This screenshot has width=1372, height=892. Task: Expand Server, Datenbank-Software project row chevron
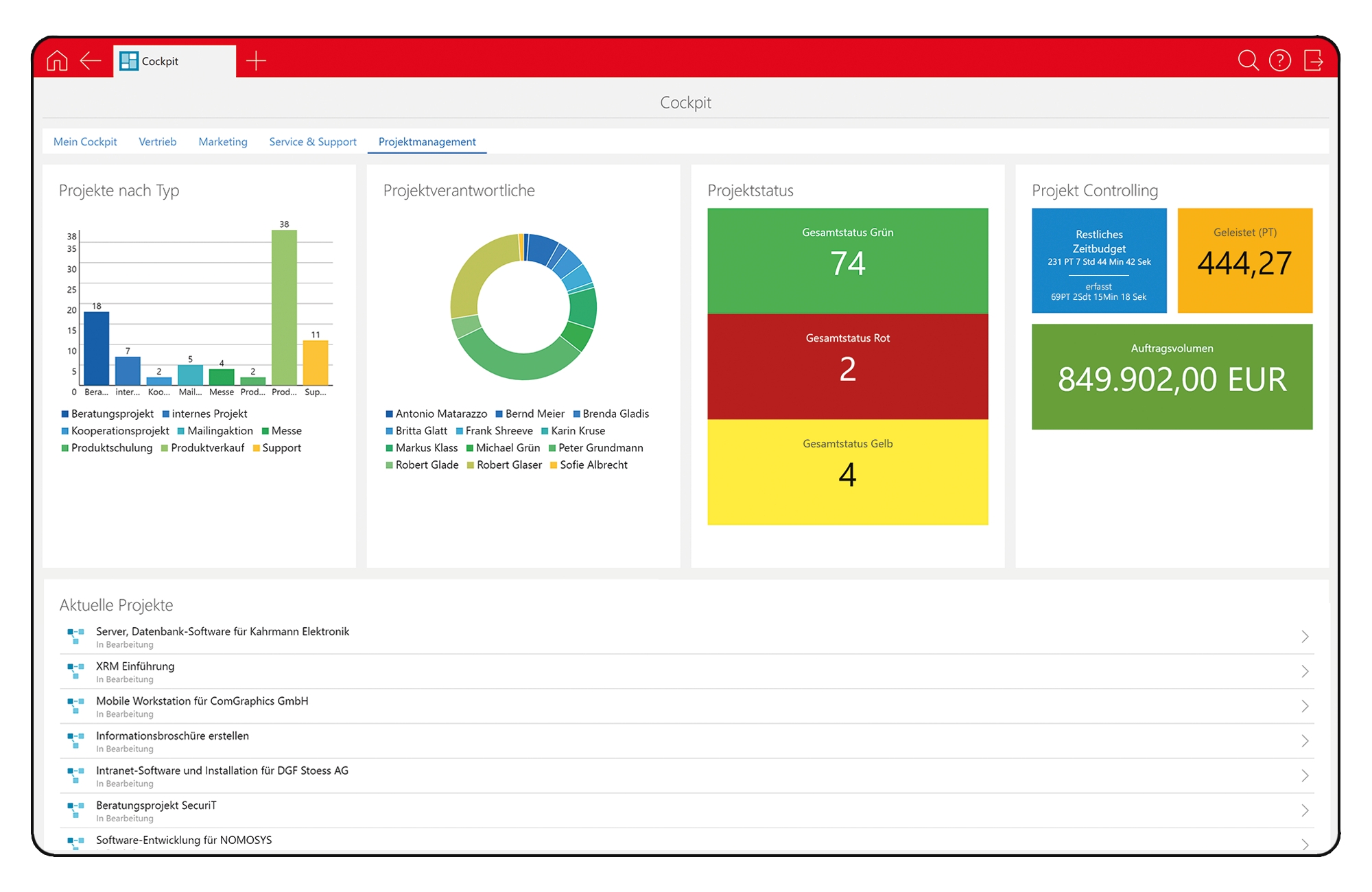coord(1305,637)
